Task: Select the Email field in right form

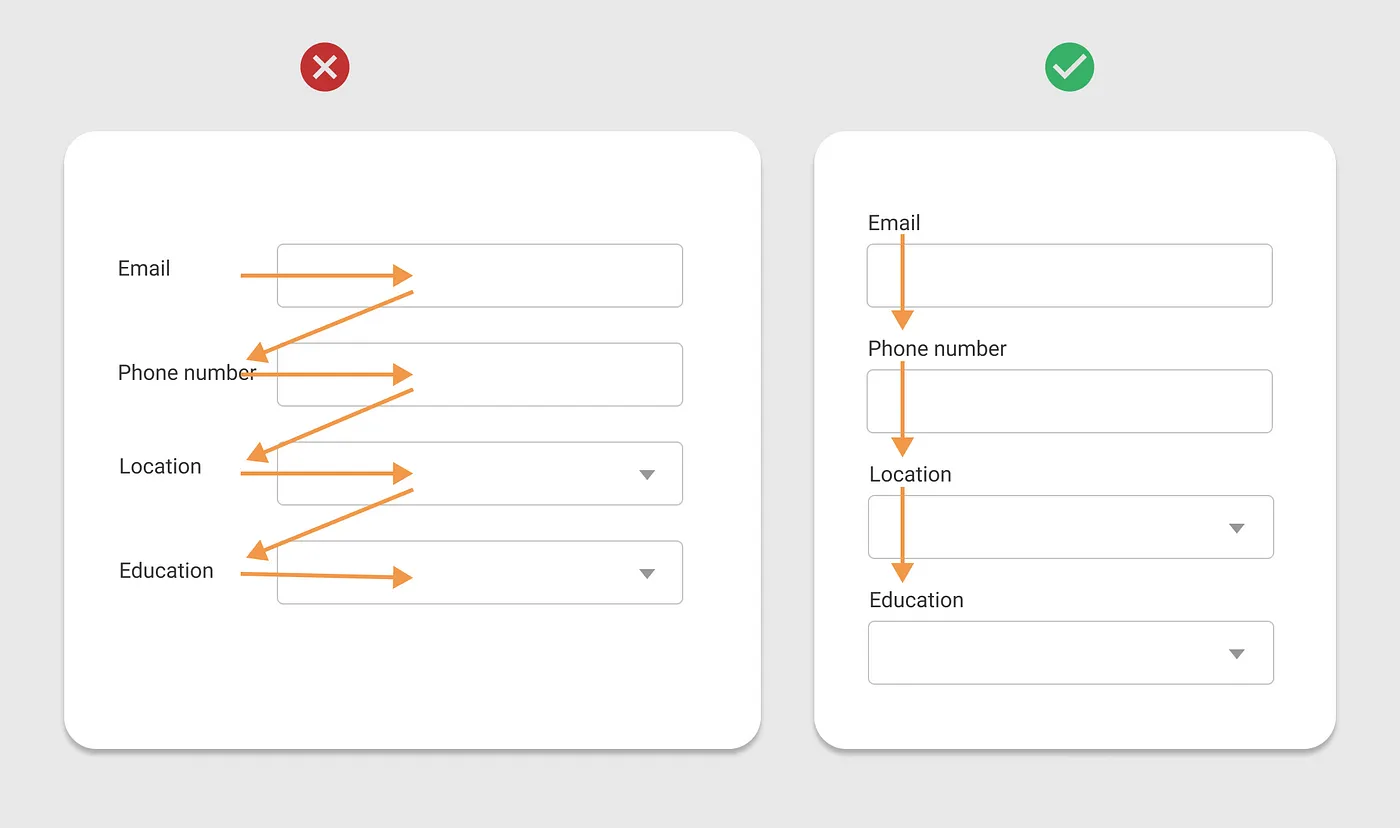Action: click(1070, 275)
